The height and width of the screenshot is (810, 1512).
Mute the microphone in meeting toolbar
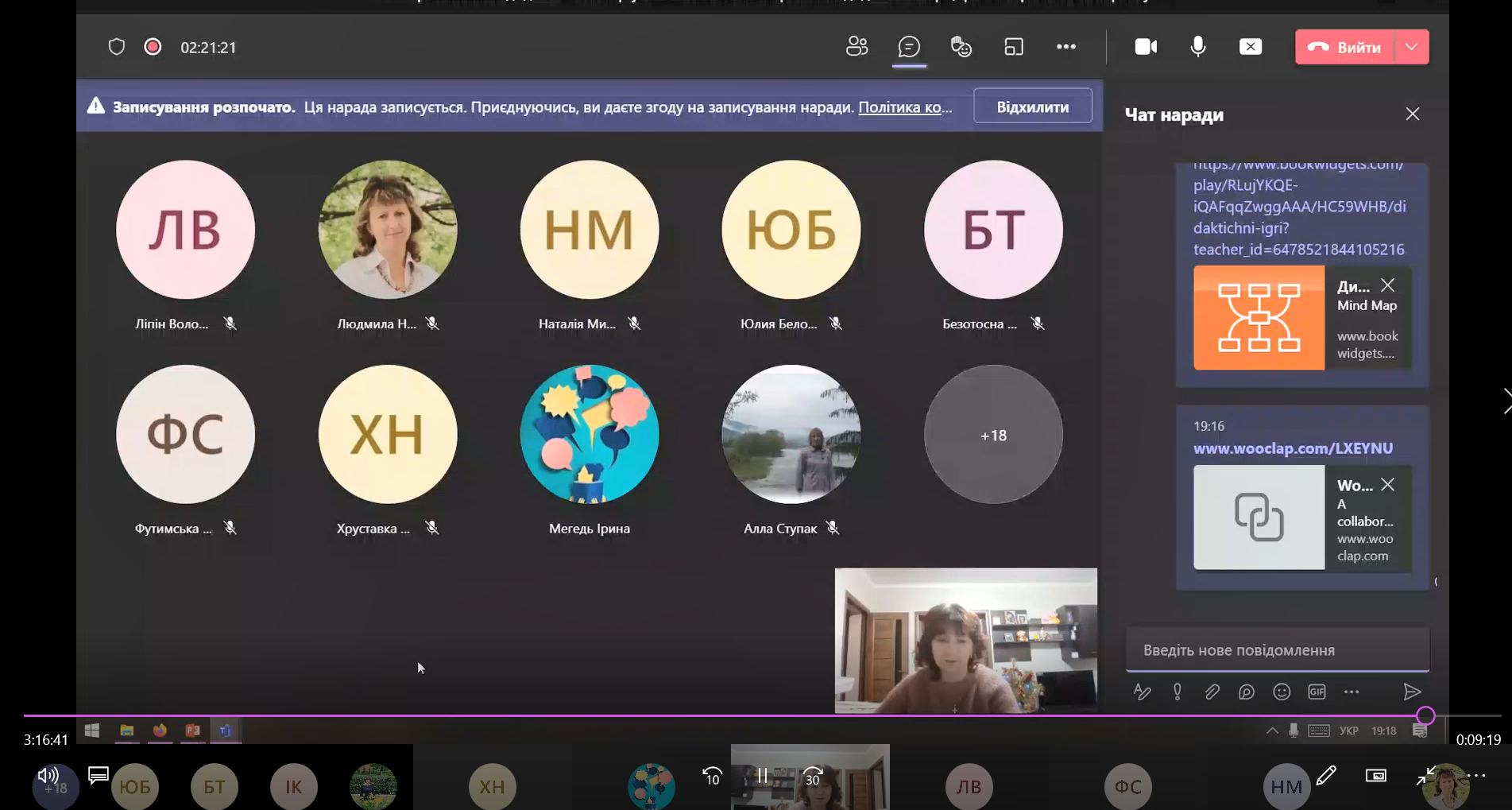[1198, 47]
